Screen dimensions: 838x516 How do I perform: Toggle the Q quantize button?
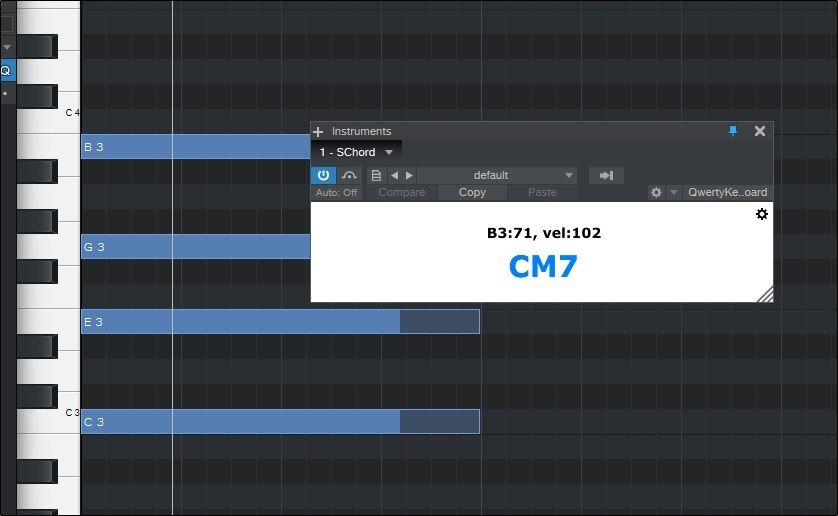[6, 70]
